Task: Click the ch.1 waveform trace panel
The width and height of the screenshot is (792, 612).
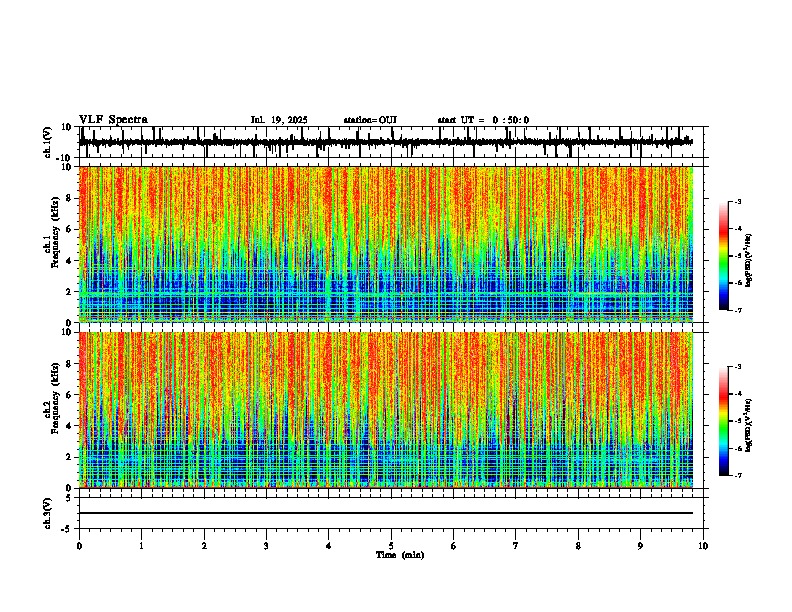Action: [x=390, y=142]
